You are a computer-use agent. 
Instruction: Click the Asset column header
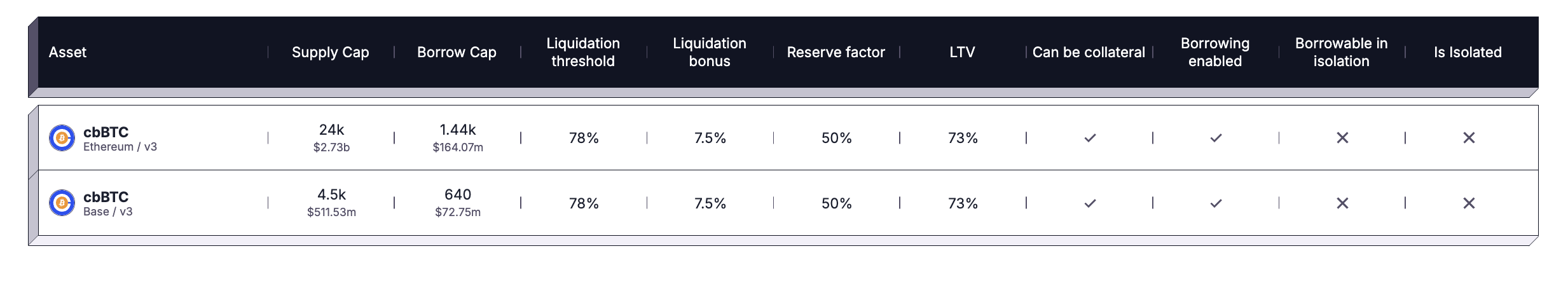coord(67,52)
